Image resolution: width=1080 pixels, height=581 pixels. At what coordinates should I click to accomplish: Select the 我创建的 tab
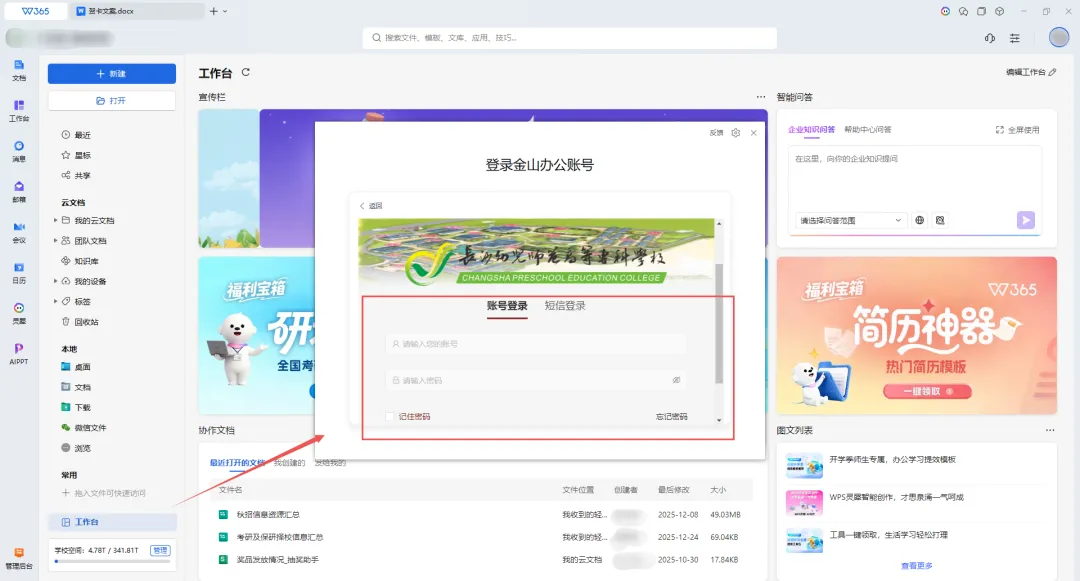coord(289,463)
